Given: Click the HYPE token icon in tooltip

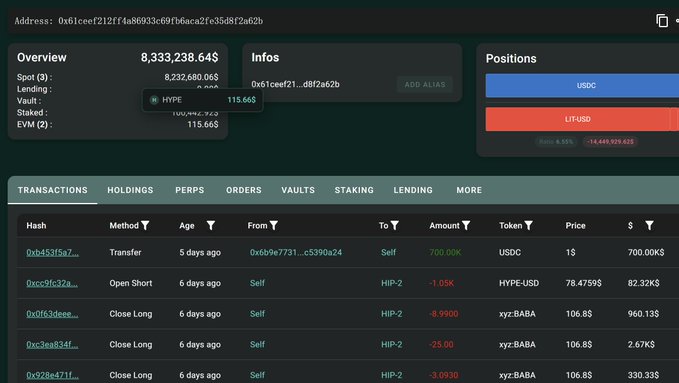Looking at the screenshot, I should [154, 100].
